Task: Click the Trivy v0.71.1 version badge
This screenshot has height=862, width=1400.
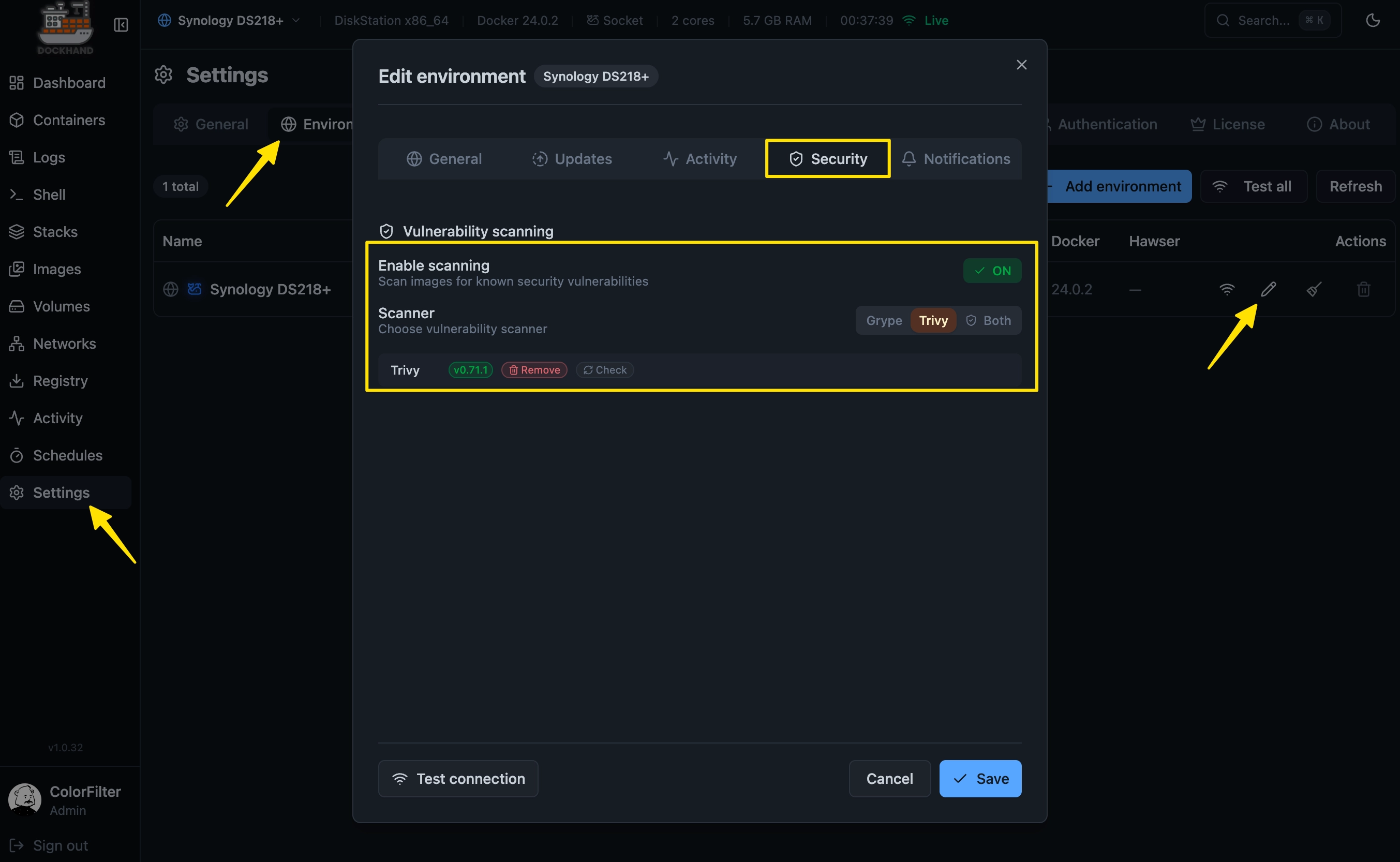Action: pyautogui.click(x=470, y=370)
